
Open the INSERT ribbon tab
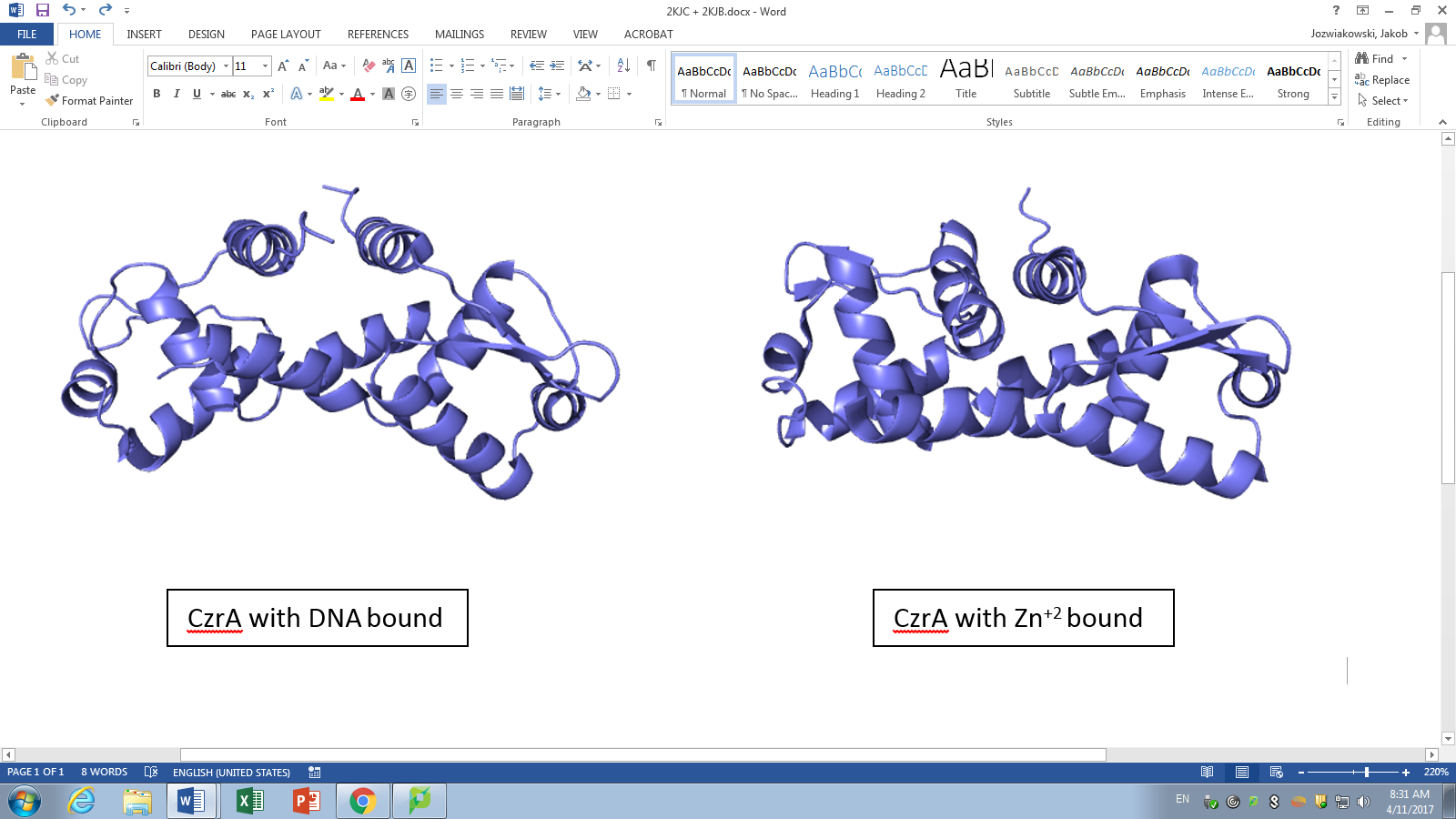pos(144,34)
